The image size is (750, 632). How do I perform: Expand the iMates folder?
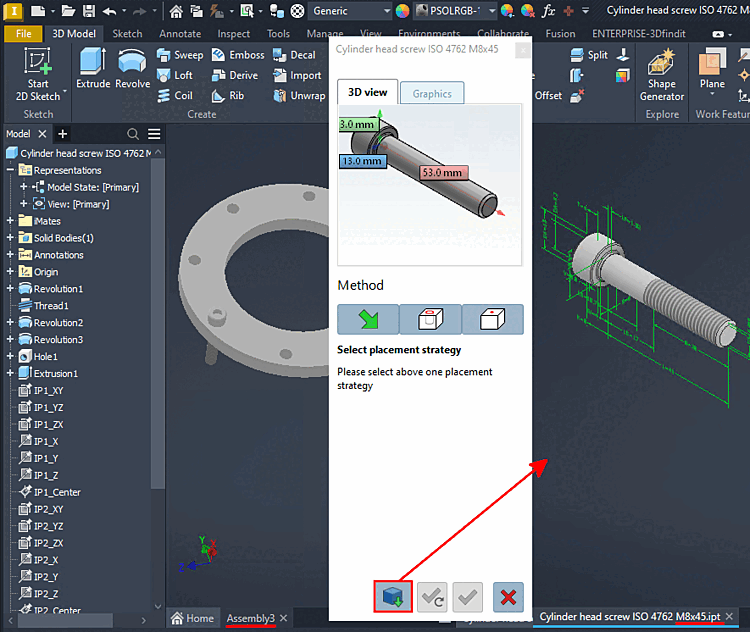(10, 221)
